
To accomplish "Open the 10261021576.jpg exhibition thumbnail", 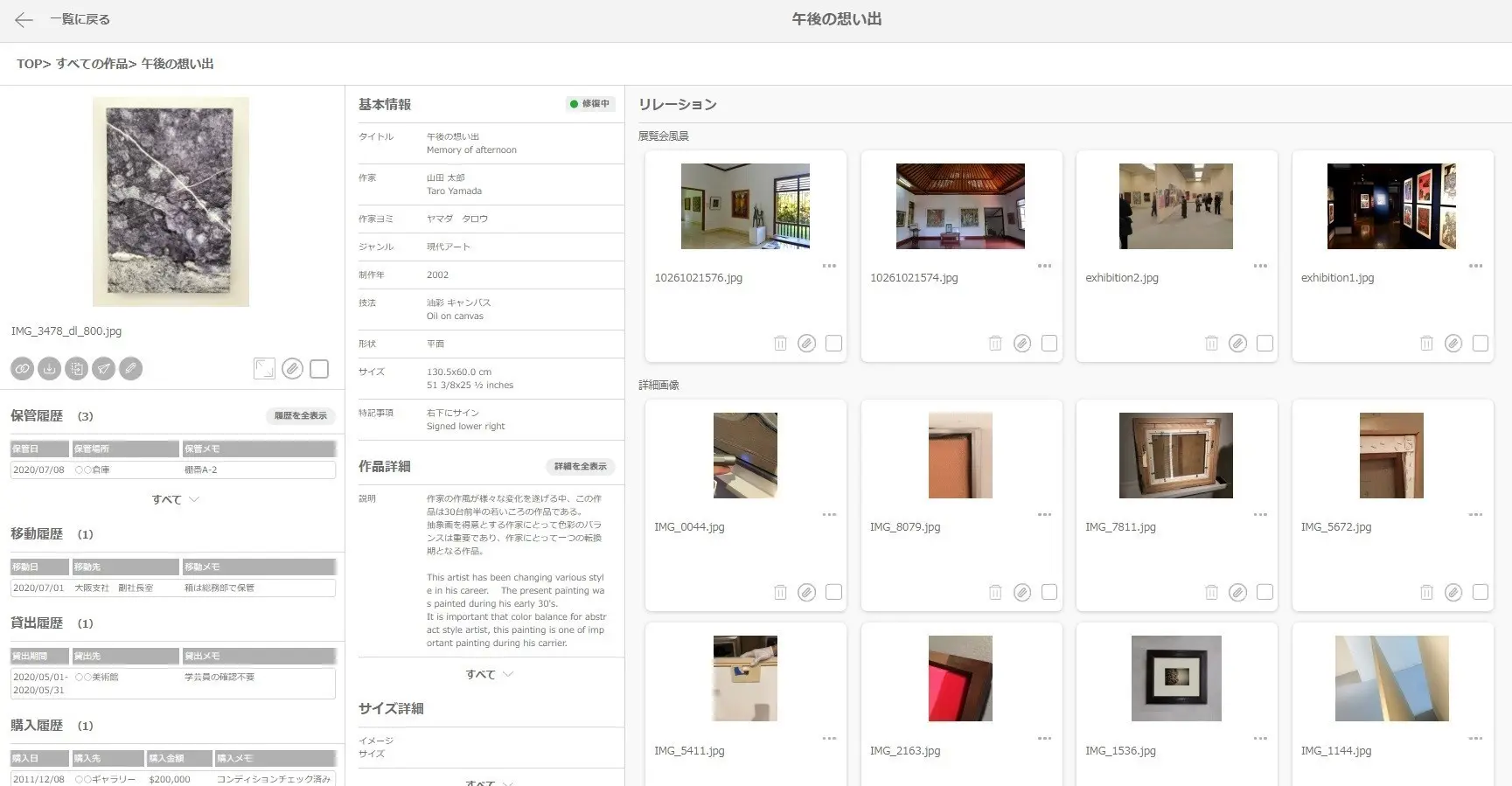I will (745, 206).
